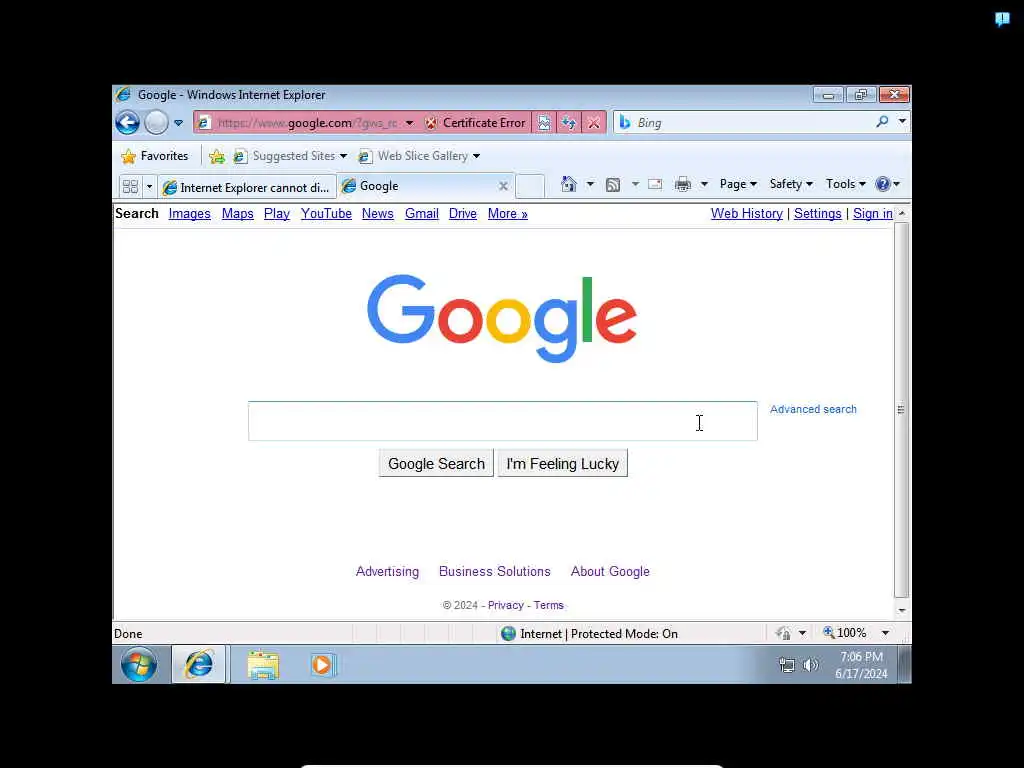Open the Favorites star button
The width and height of the screenshot is (1024, 768).
(155, 156)
